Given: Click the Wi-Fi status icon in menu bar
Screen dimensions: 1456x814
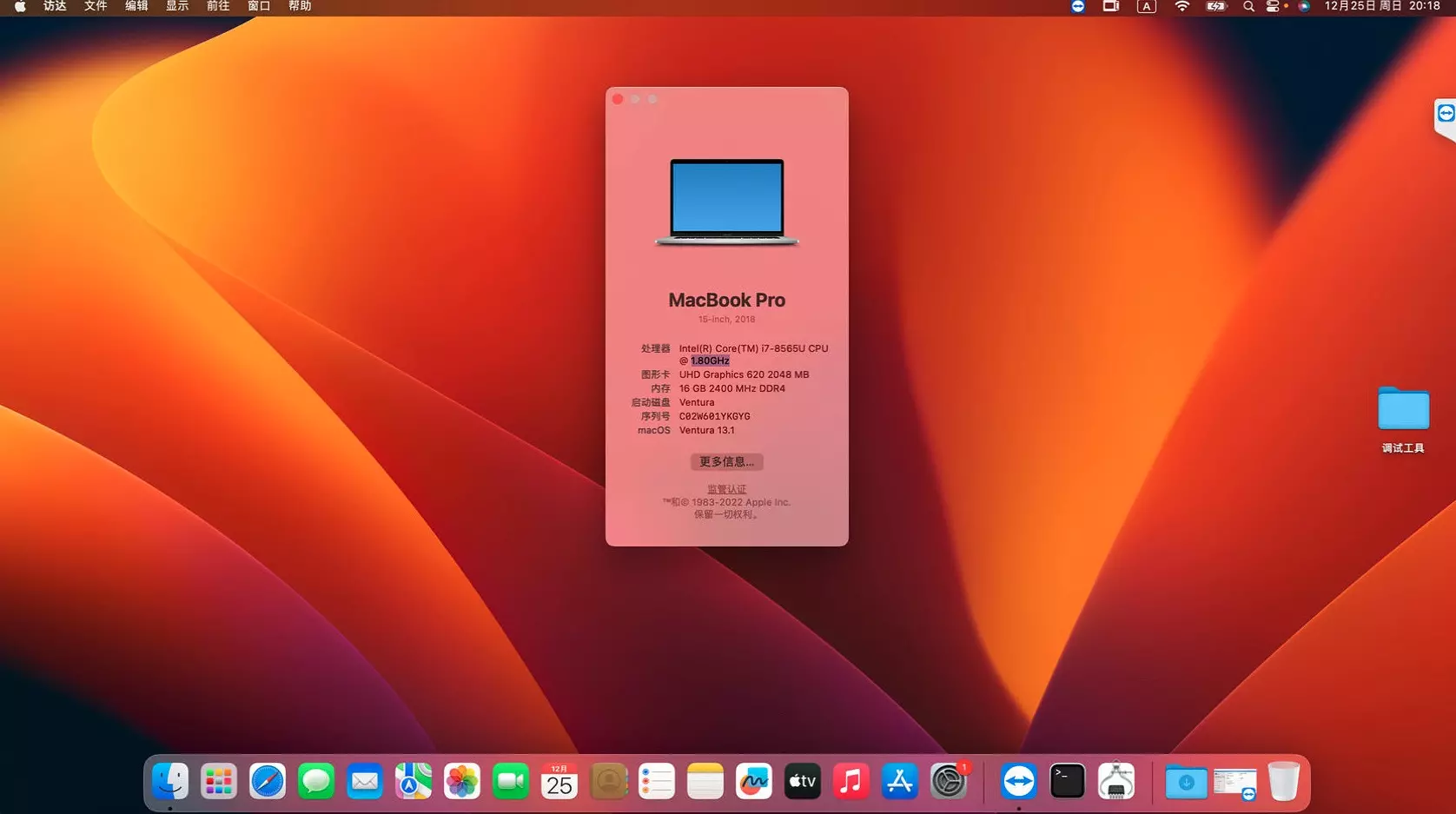Looking at the screenshot, I should point(1181,6).
